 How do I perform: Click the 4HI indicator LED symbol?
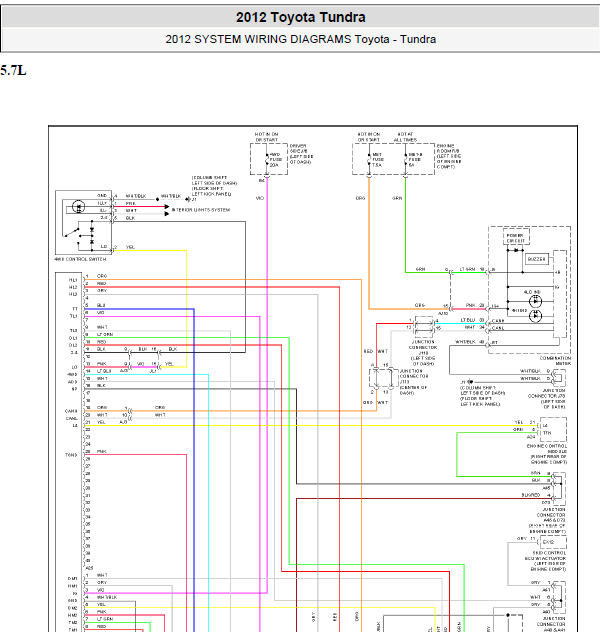(535, 316)
